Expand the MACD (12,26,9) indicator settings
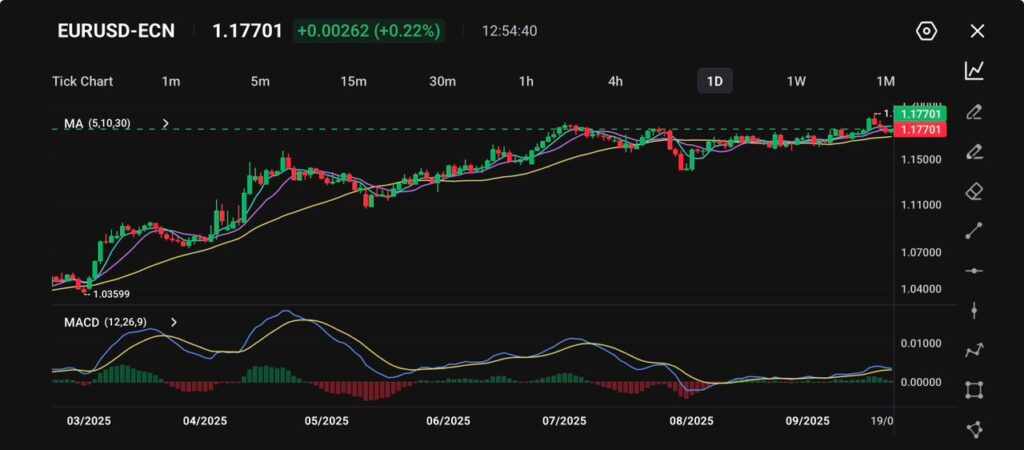The image size is (1024, 450). pos(173,322)
